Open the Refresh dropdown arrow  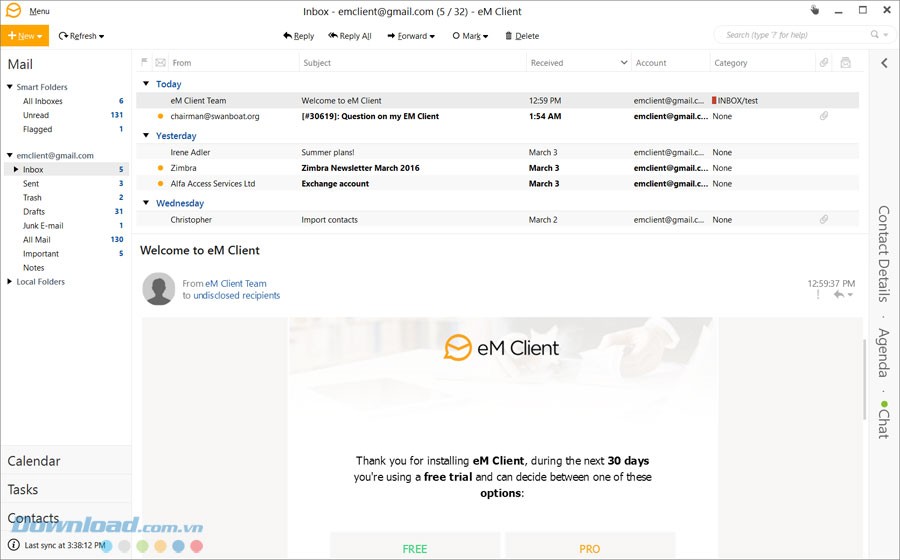pos(102,36)
